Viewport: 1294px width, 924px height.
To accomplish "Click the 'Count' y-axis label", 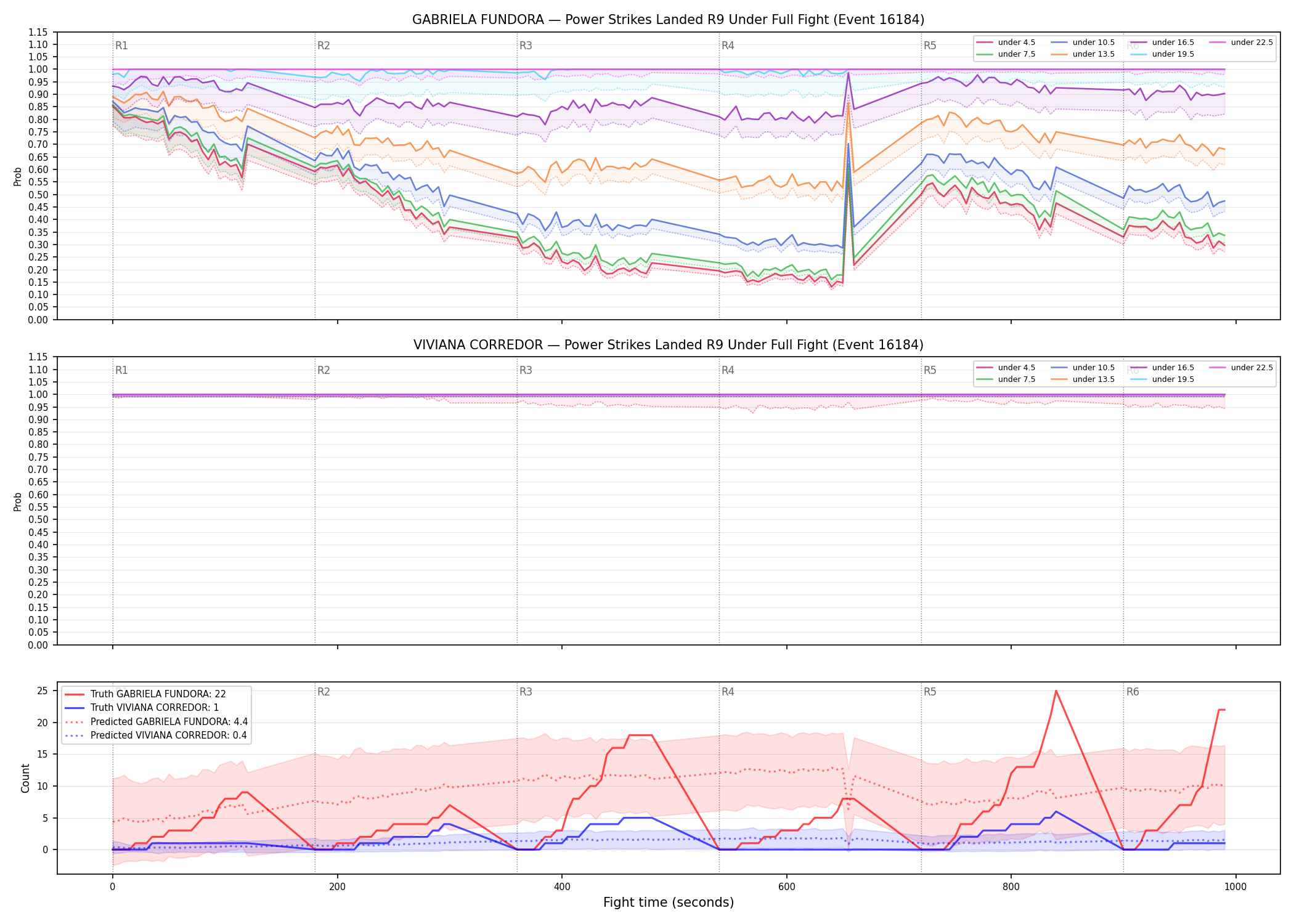I will (25, 778).
